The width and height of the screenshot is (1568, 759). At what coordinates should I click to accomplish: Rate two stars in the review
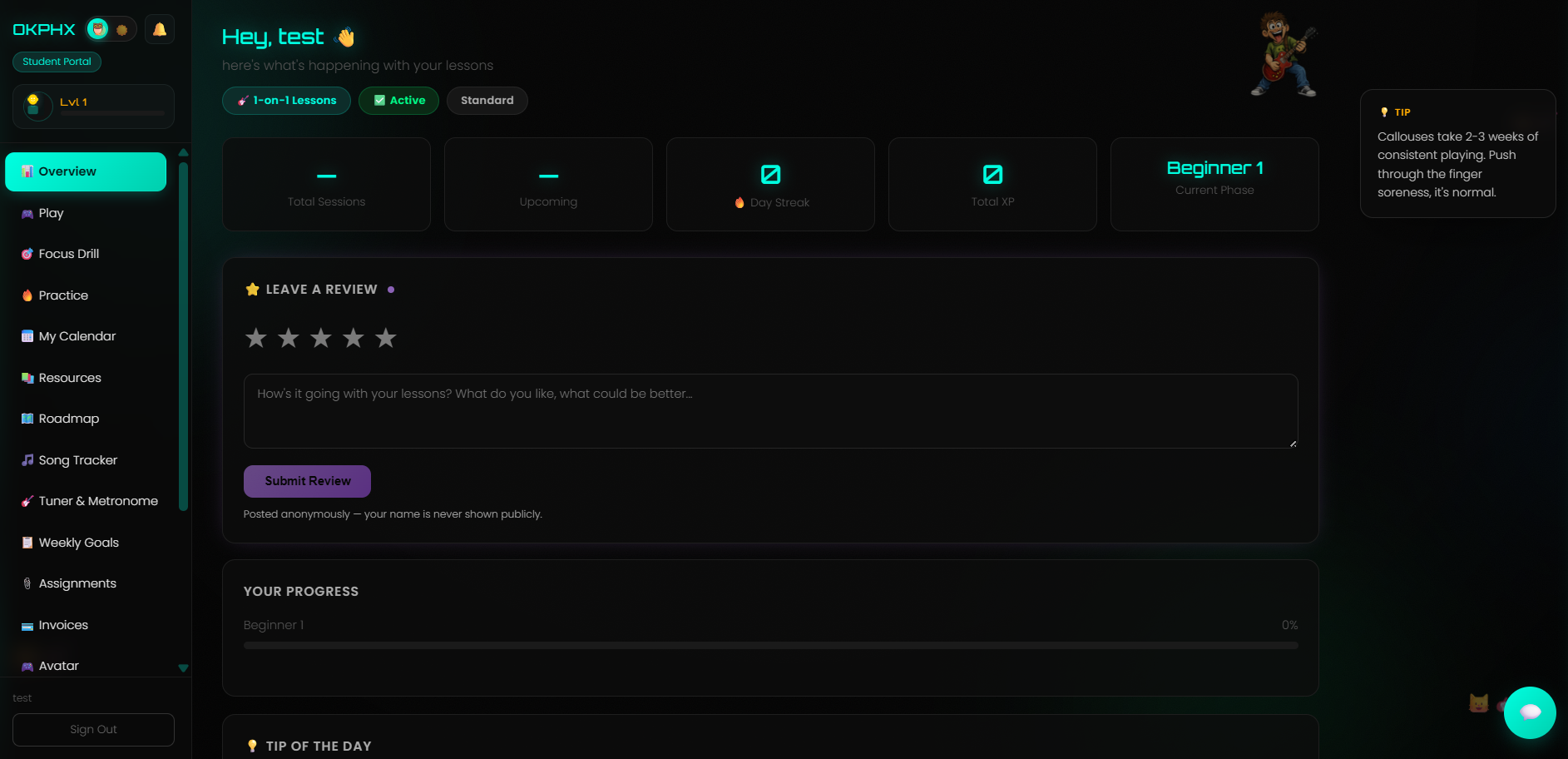pyautogui.click(x=289, y=338)
